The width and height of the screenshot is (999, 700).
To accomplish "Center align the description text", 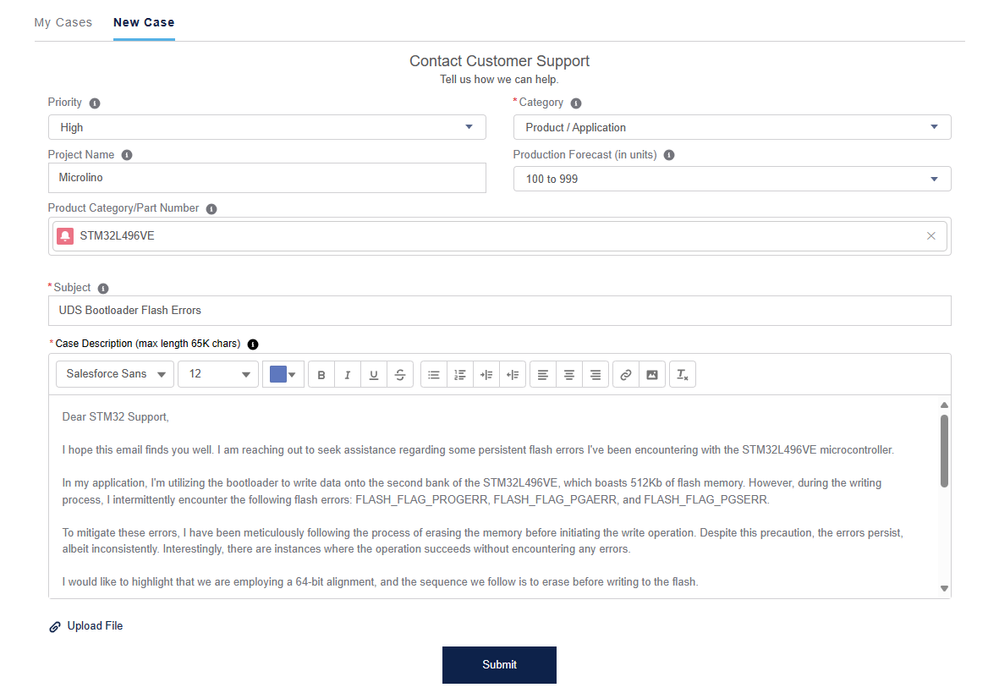I will (569, 375).
